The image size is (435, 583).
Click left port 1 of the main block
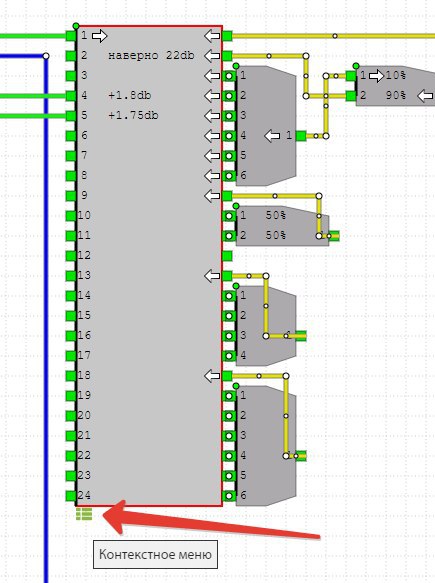(x=71, y=36)
